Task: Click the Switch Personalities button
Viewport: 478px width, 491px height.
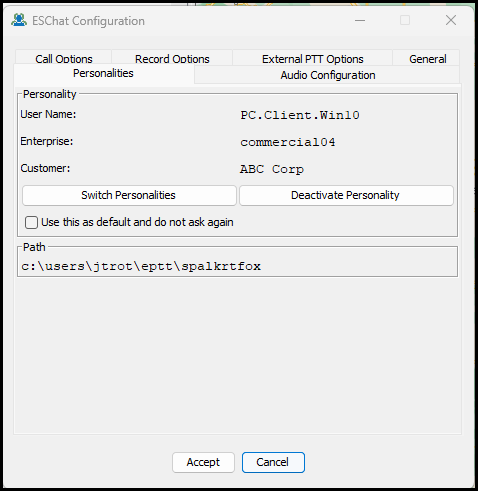Action: pyautogui.click(x=129, y=195)
